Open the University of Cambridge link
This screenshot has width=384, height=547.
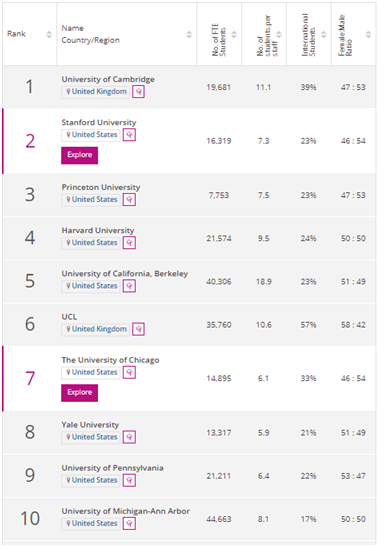108,80
